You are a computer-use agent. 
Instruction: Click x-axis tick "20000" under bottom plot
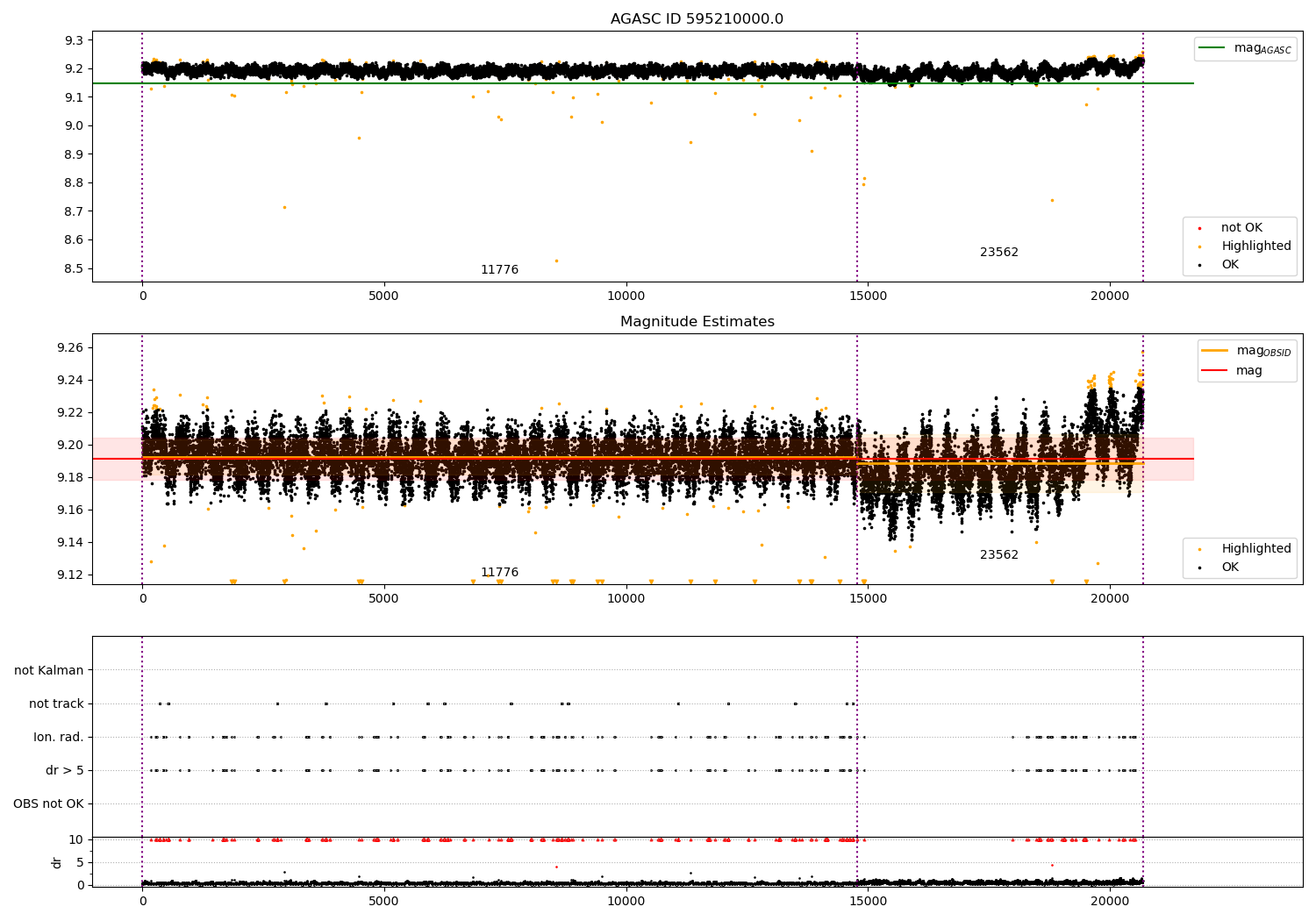[1110, 901]
